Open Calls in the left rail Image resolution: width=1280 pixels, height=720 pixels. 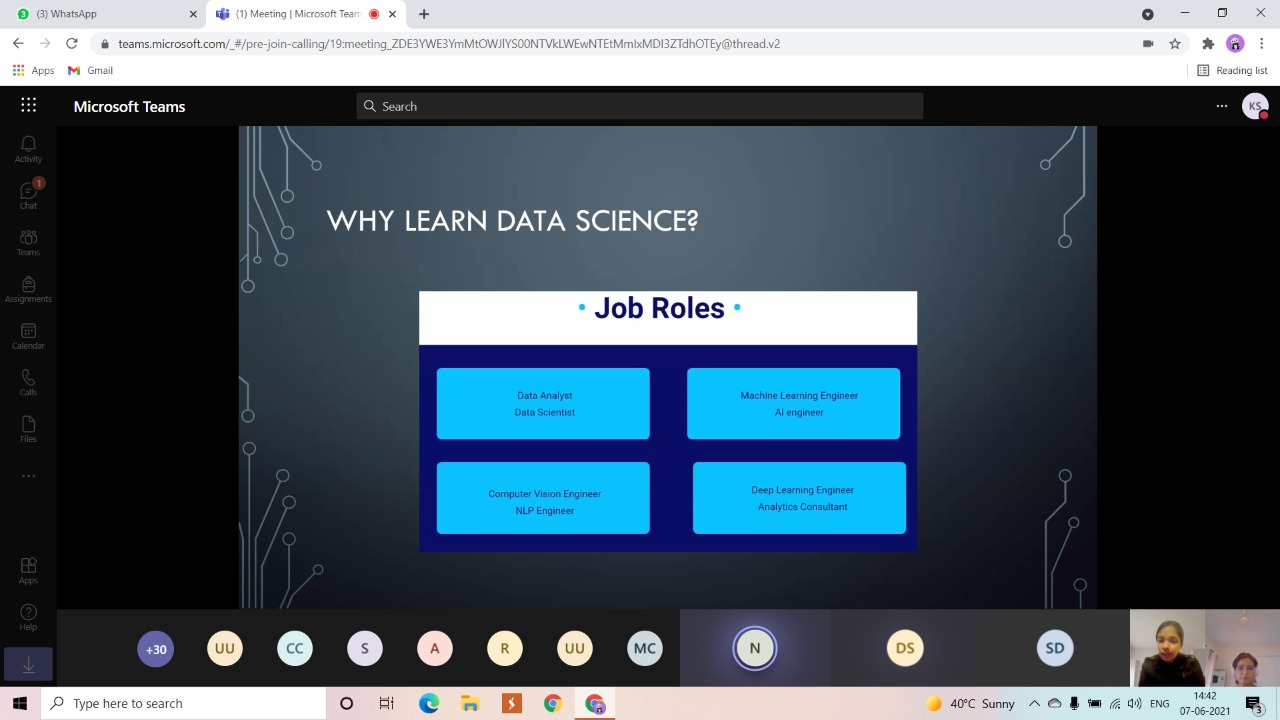(x=28, y=382)
